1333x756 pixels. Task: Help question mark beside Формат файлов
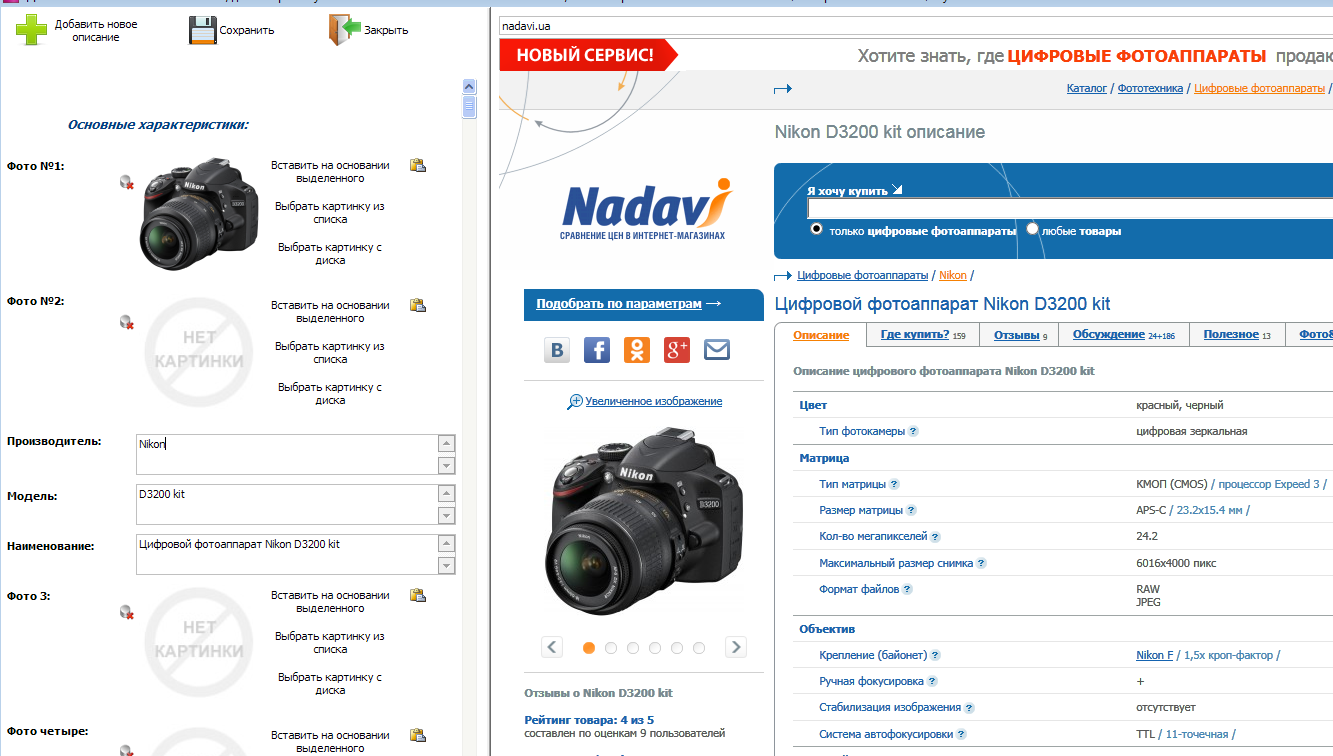[907, 589]
